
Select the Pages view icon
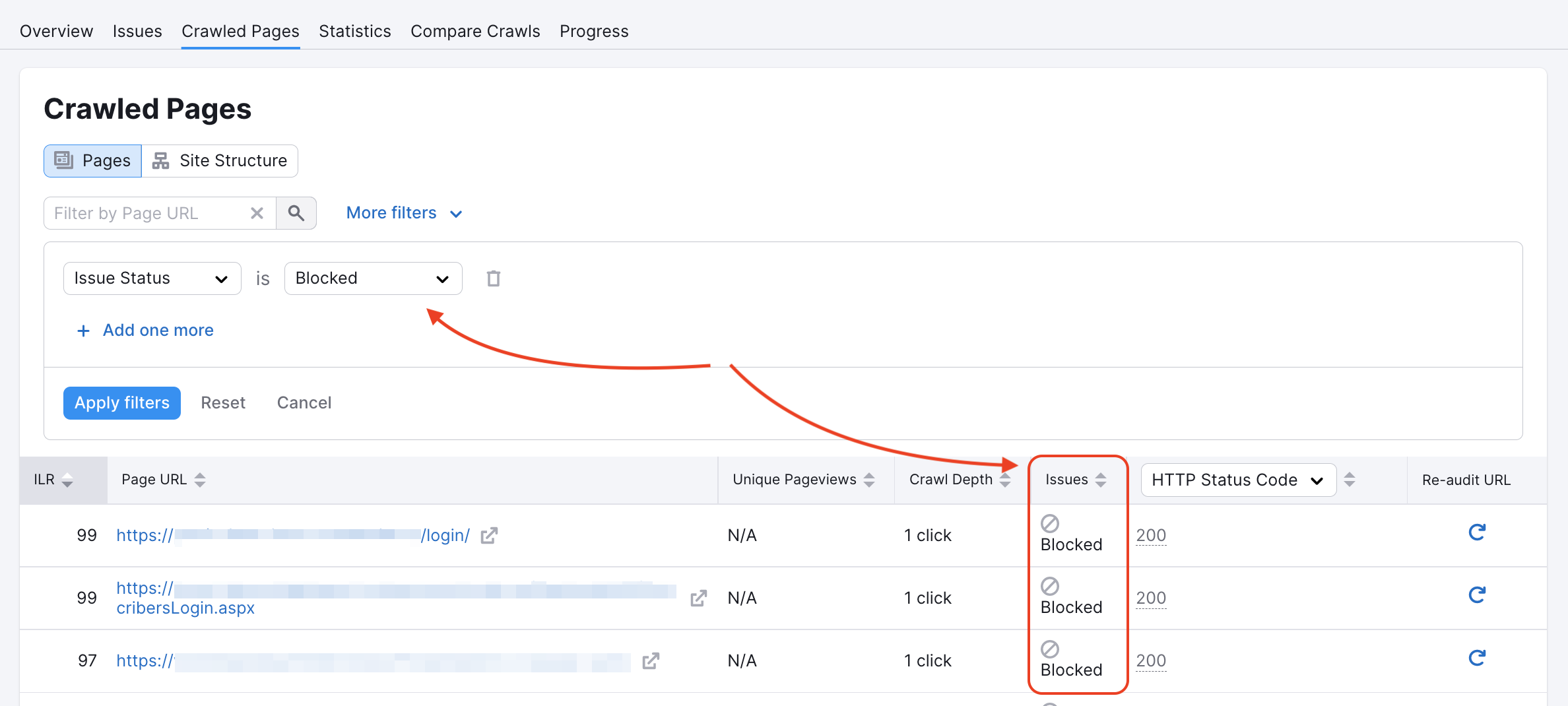63,160
